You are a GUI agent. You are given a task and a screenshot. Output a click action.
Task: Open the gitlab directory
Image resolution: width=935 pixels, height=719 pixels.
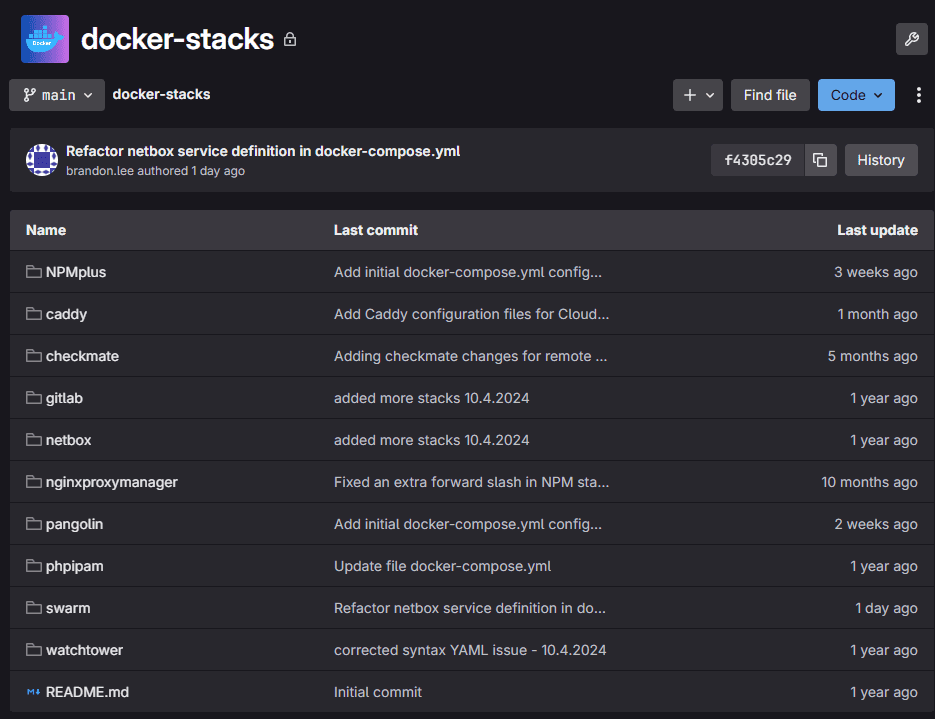point(66,398)
